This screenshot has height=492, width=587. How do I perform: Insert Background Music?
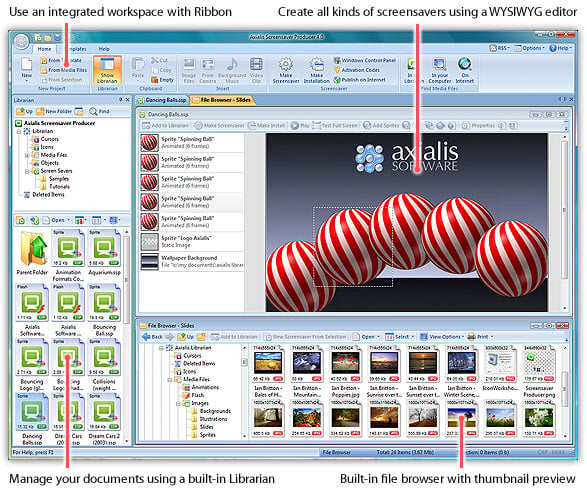(232, 70)
